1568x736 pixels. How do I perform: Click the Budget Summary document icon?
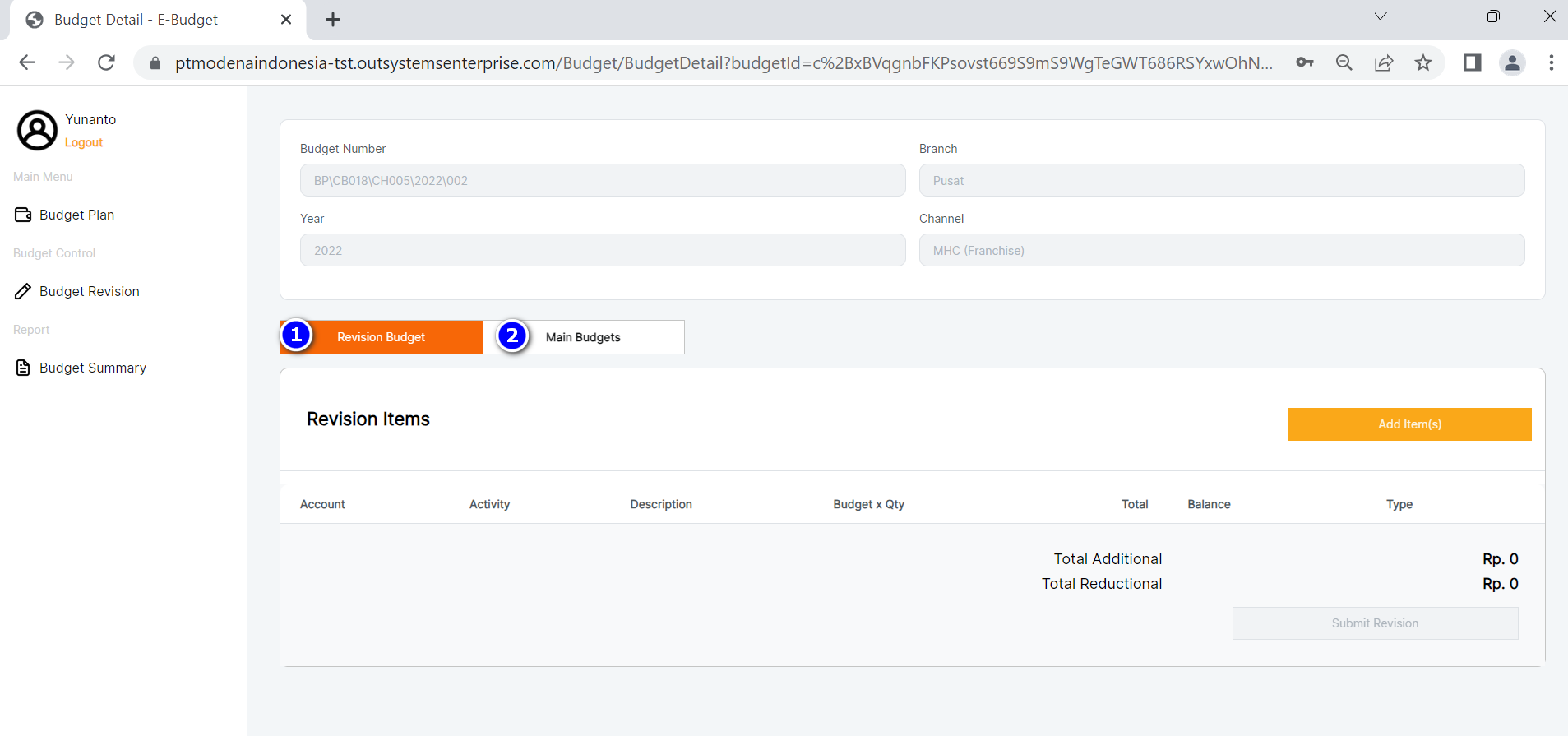click(23, 368)
